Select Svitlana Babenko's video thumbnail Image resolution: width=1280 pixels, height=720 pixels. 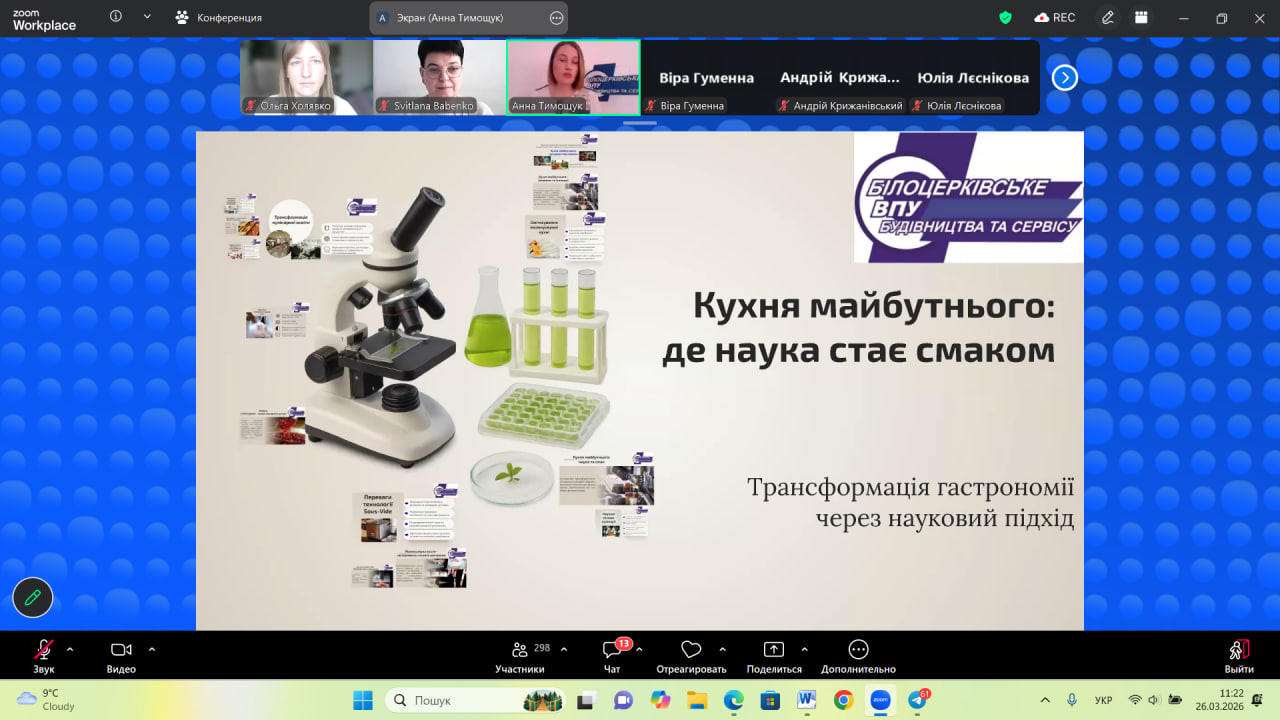tap(439, 77)
